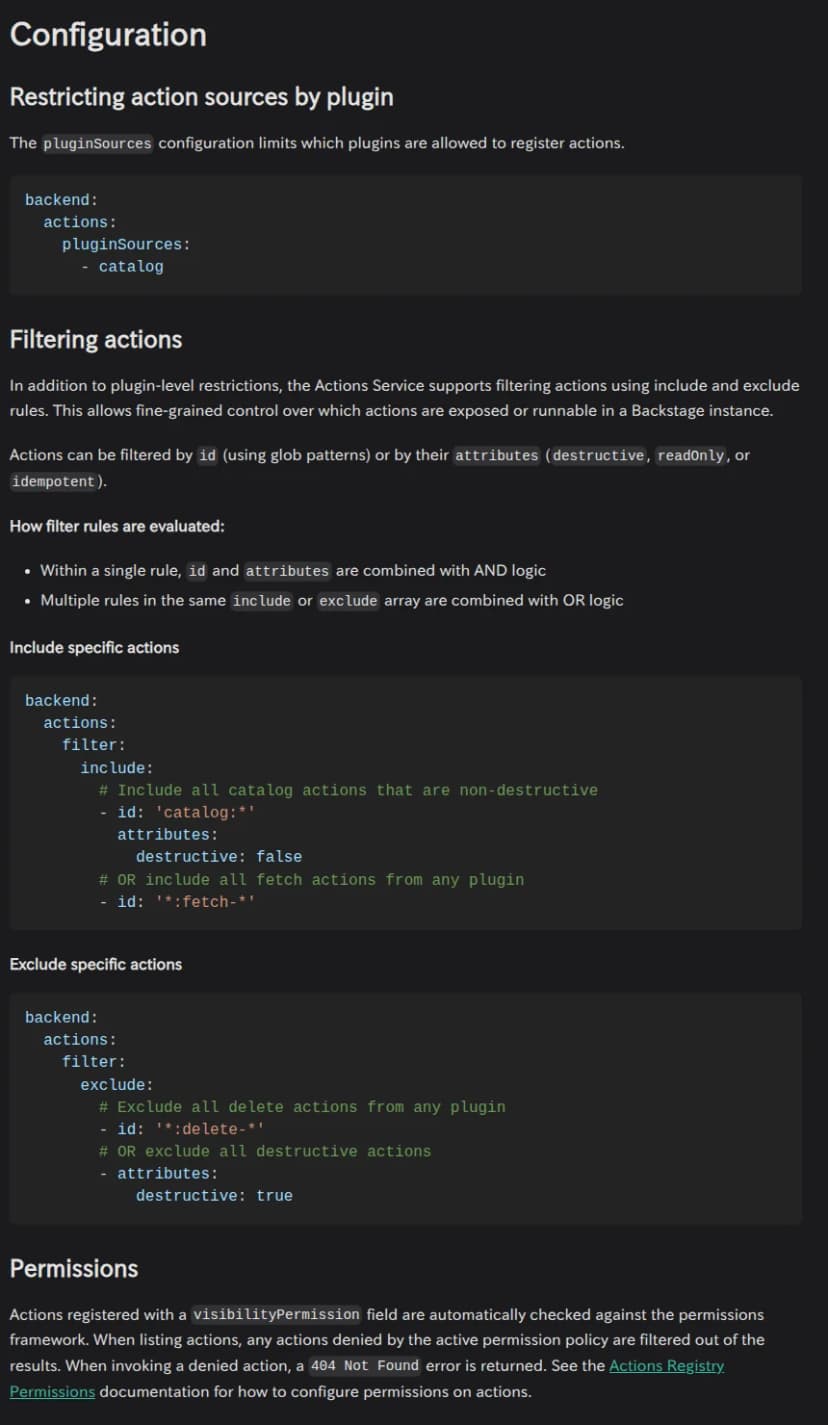Click the inline idempotent code term
Image resolution: width=828 pixels, height=1425 pixels.
click(x=54, y=481)
